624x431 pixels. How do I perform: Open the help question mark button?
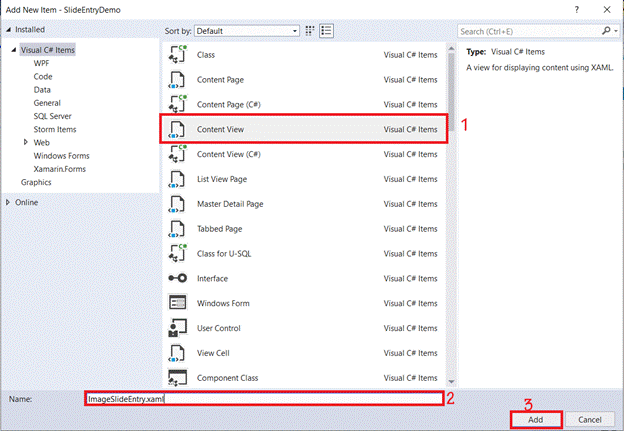coord(577,10)
